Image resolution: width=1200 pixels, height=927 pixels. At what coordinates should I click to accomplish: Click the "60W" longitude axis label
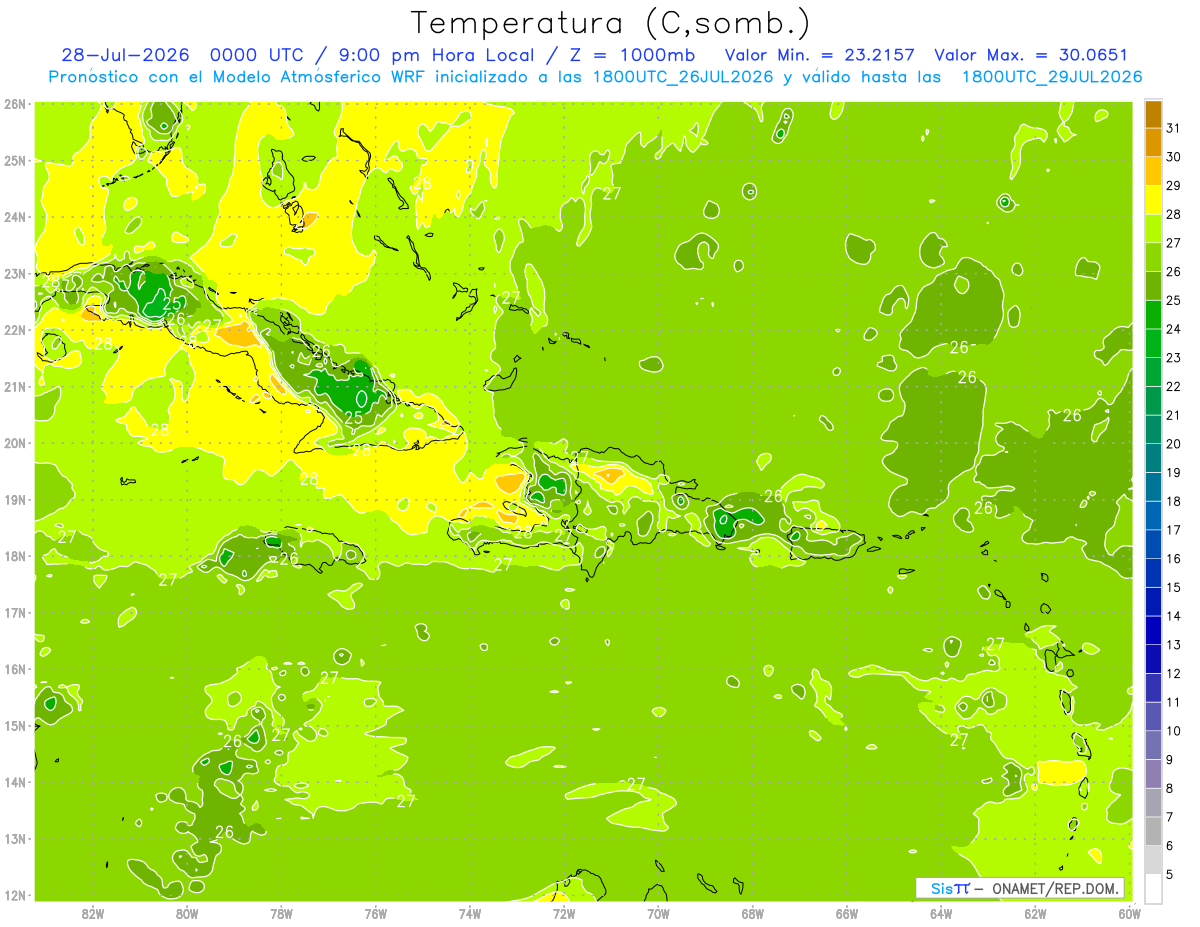coord(1129,913)
